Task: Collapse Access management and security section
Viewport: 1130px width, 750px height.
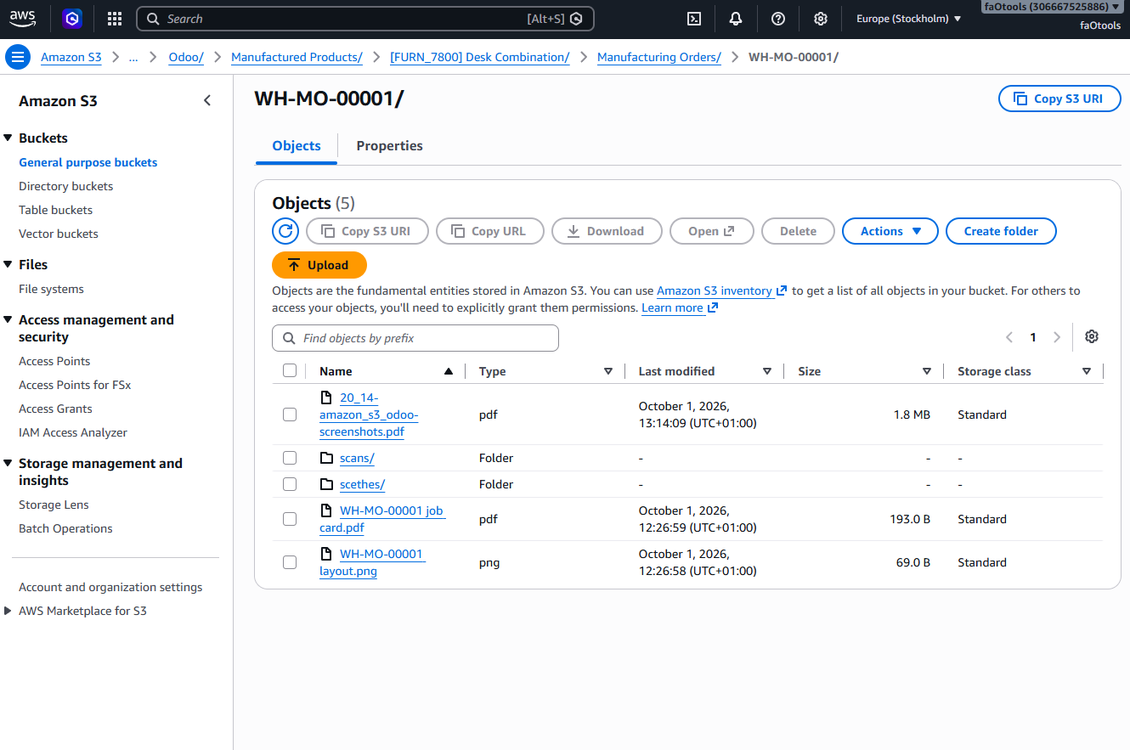Action: 8,320
